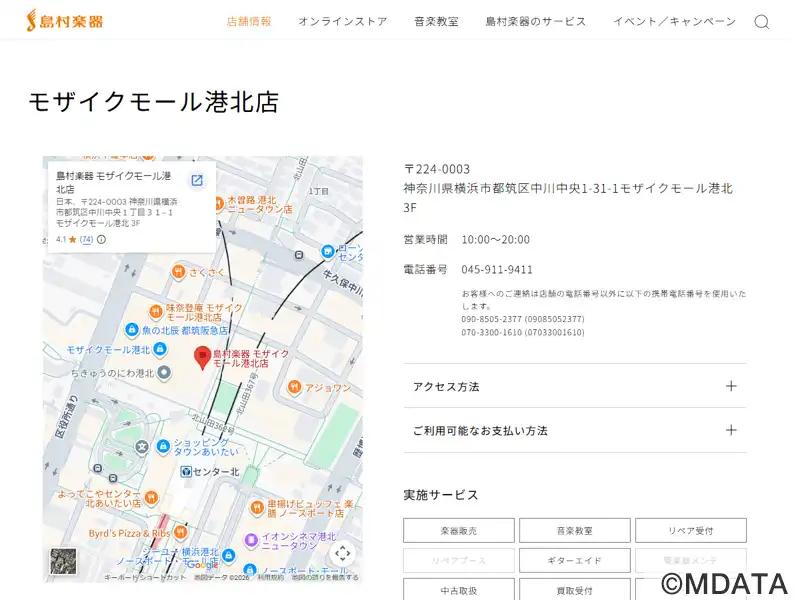Click the Aeon Cinema Kohoku marker
Image resolution: width=800 pixels, height=600 pixels.
click(252, 539)
